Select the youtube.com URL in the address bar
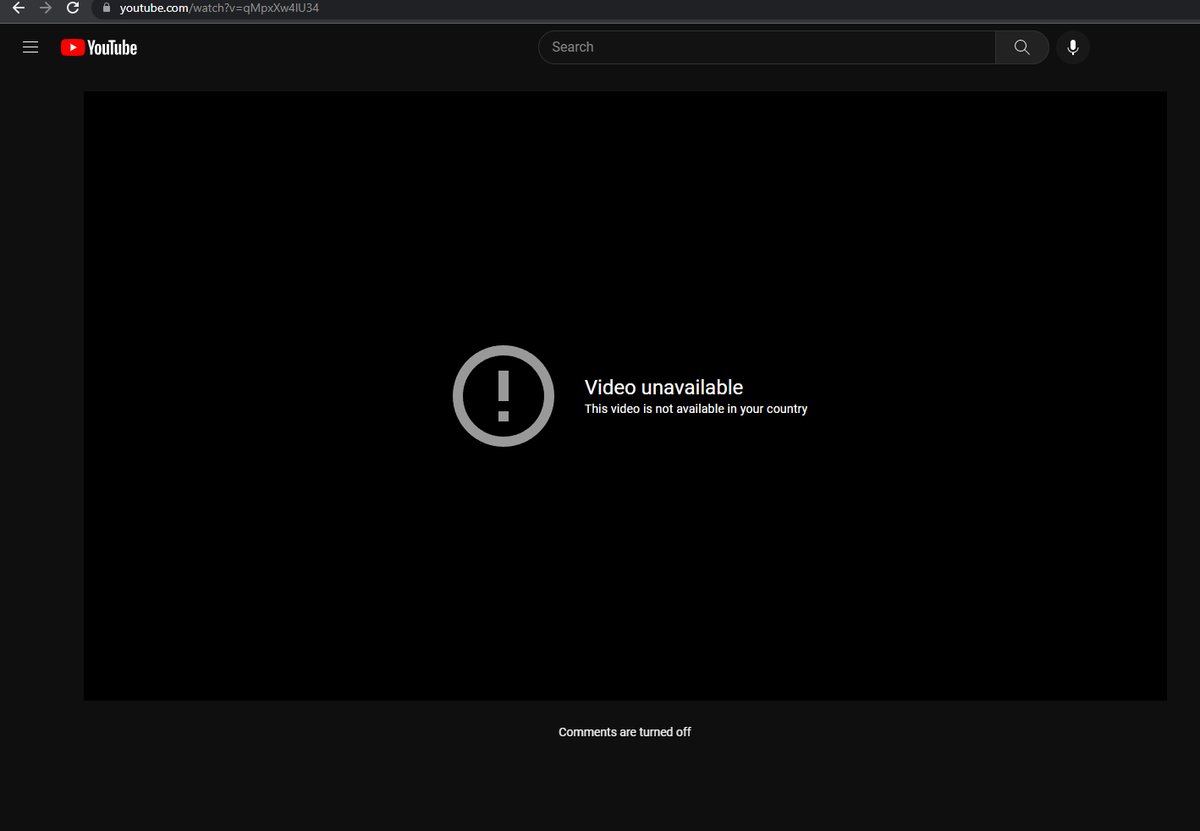 [219, 8]
